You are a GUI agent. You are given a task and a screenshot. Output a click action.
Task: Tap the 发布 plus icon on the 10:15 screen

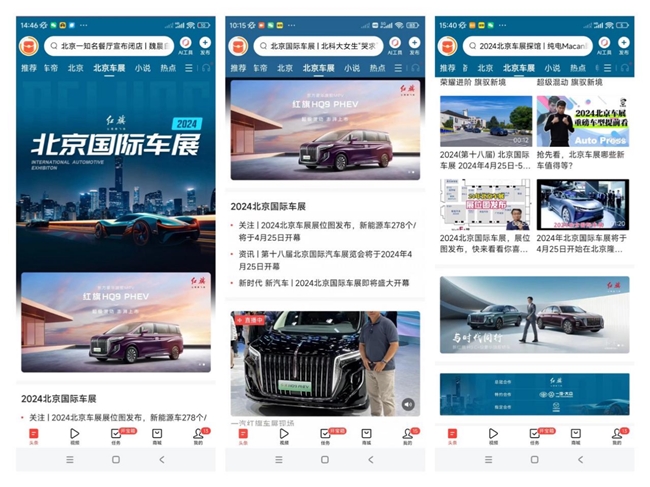(x=414, y=46)
